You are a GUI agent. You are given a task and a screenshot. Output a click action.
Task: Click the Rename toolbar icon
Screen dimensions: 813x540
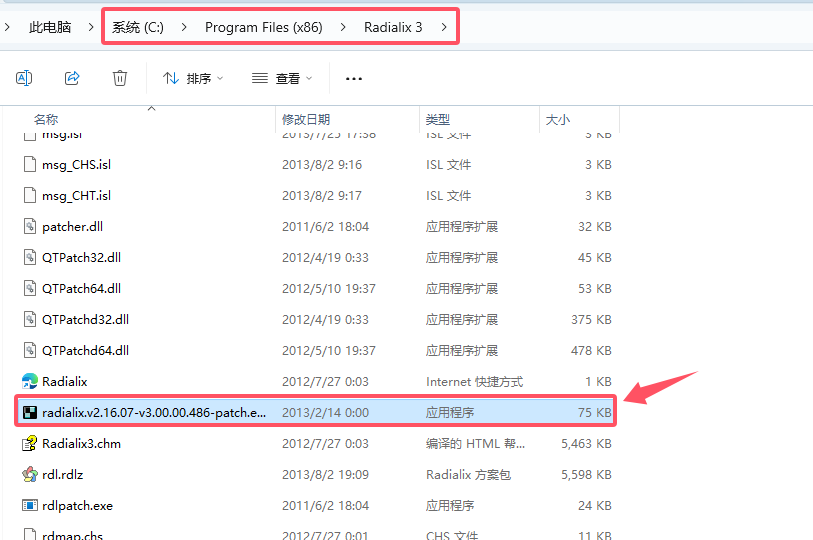[24, 78]
